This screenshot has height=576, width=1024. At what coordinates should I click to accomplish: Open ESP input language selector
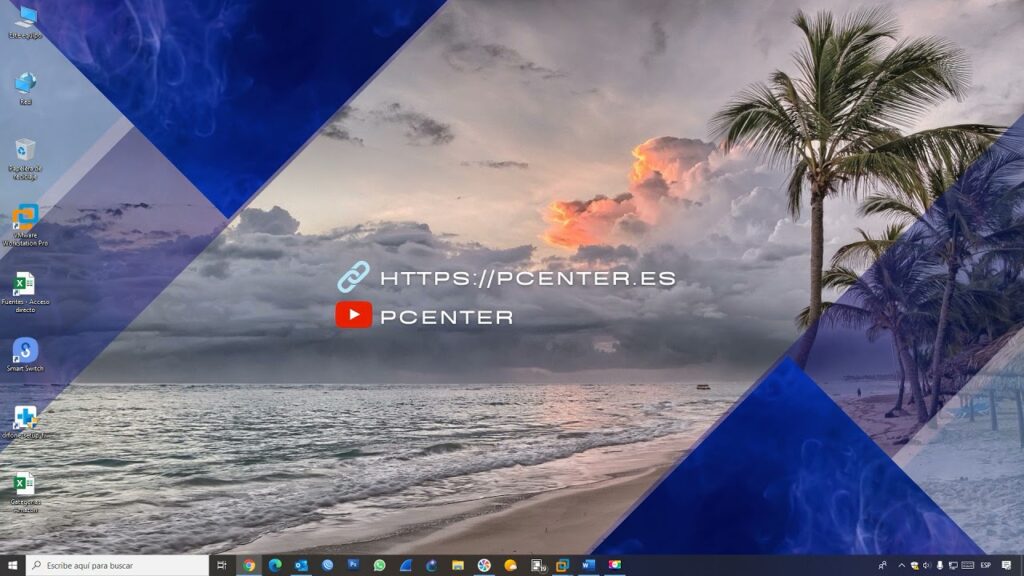(985, 565)
